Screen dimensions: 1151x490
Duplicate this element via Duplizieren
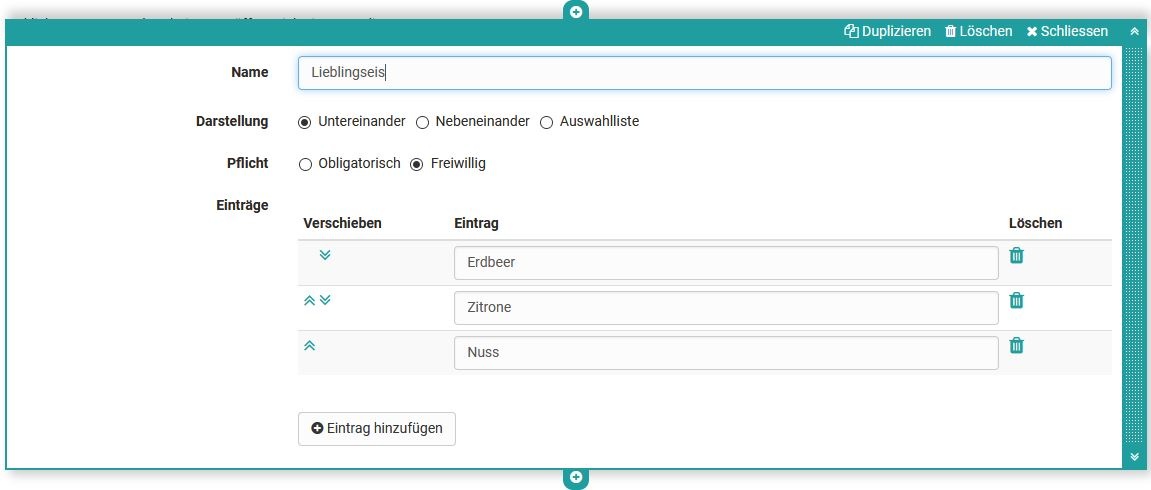(887, 32)
